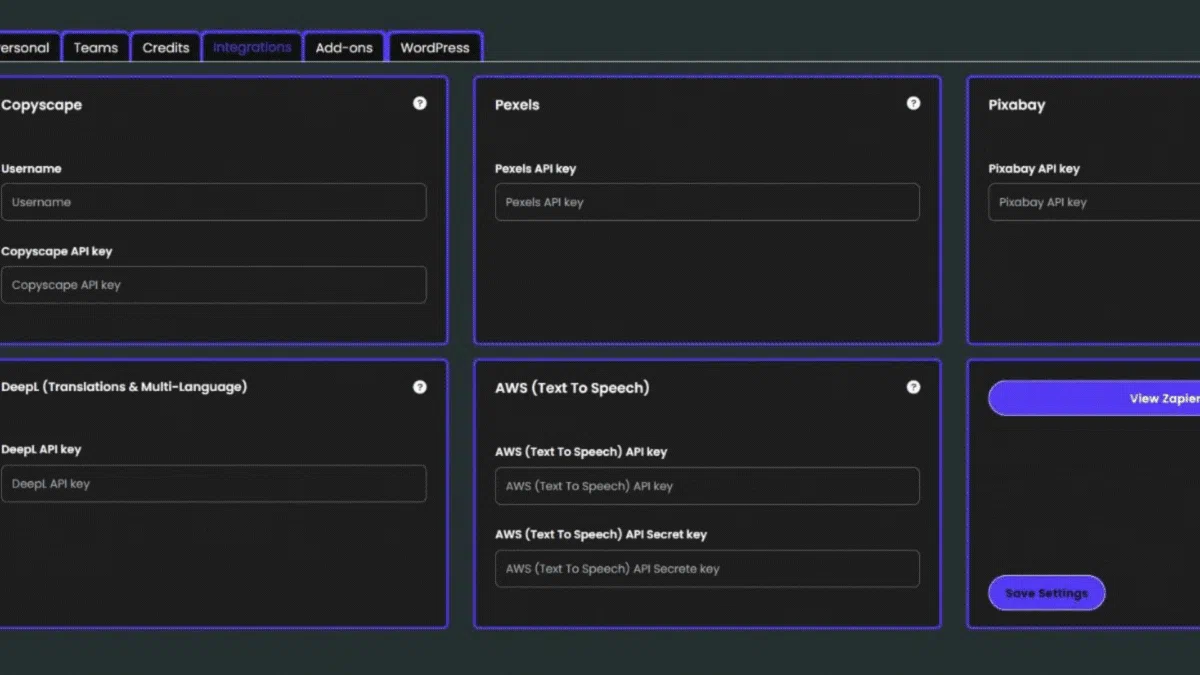The width and height of the screenshot is (1200, 675).
Task: Go to the Add-ons tab
Action: (x=344, y=47)
